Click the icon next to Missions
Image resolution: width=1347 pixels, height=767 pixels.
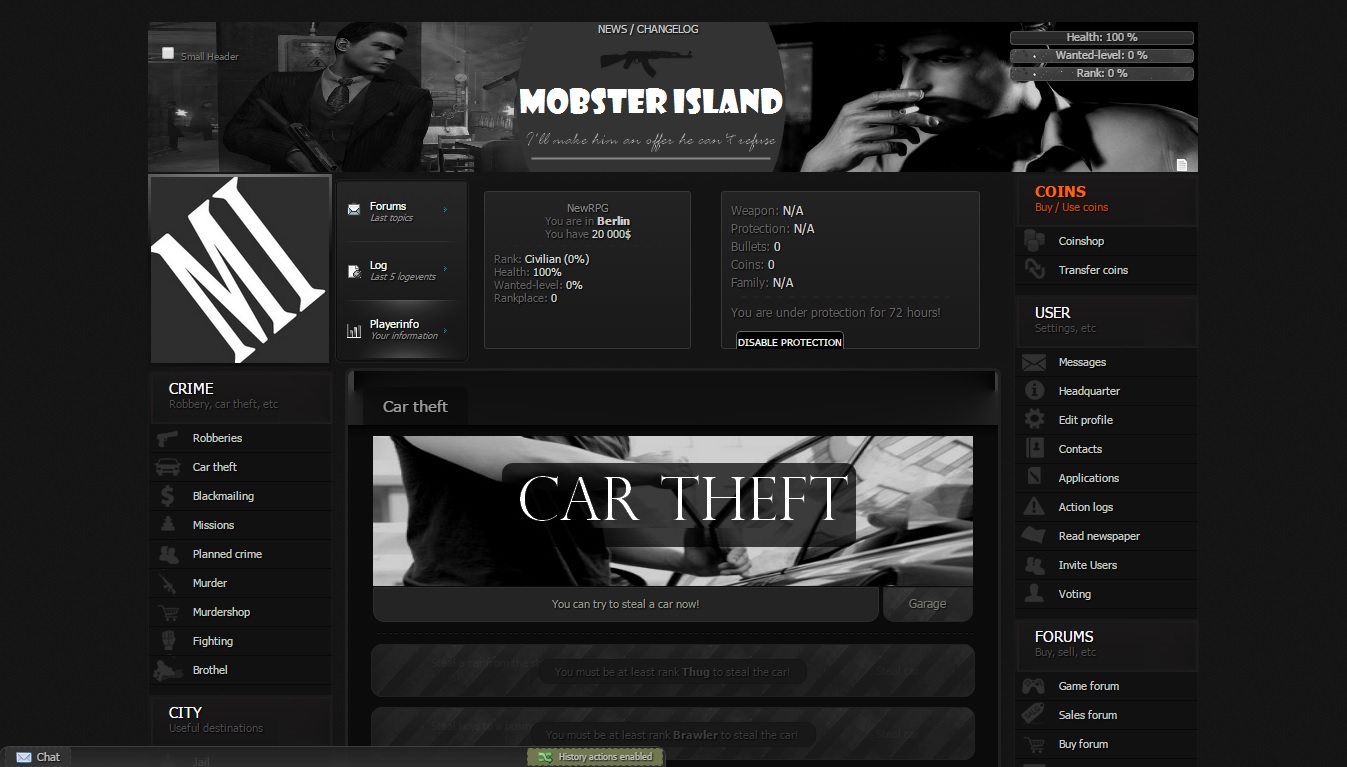[x=167, y=525]
